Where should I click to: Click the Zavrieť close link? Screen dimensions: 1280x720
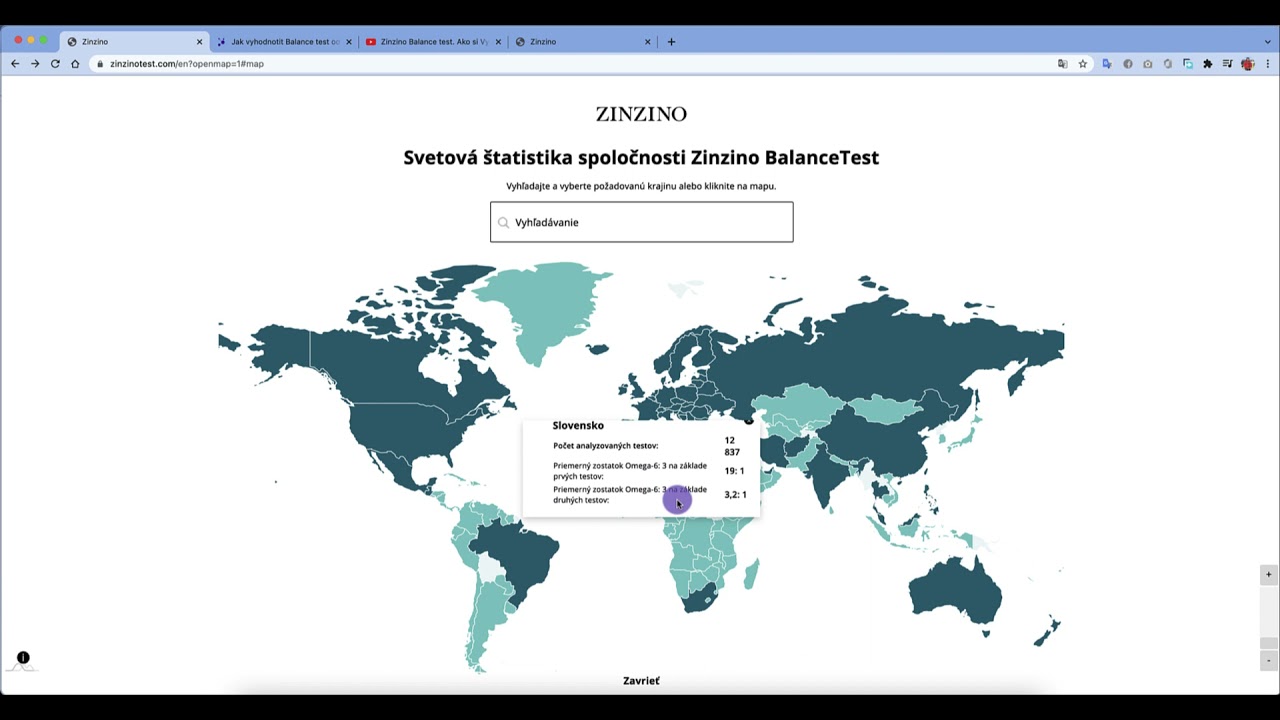point(641,681)
